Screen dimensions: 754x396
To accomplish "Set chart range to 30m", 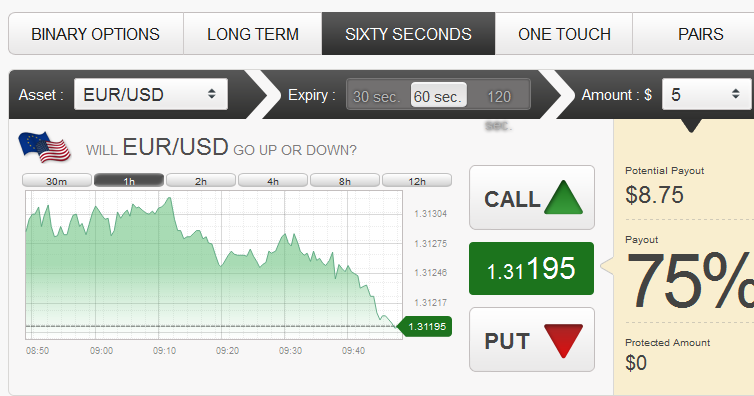I will click(57, 181).
